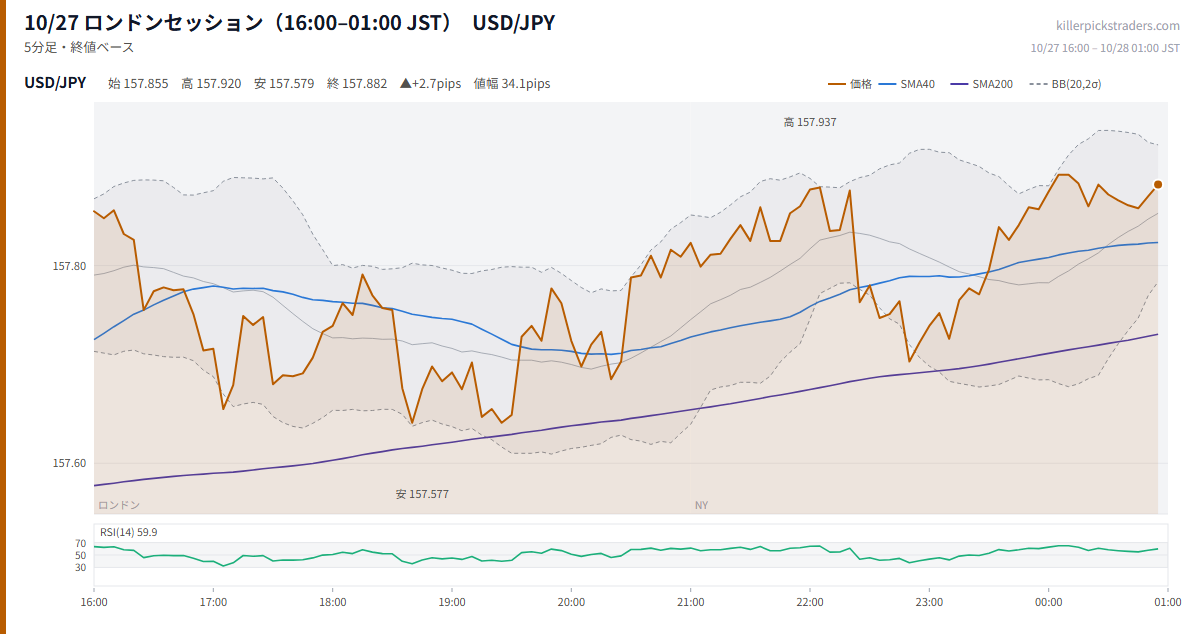The height and width of the screenshot is (634, 1200).
Task: Click the RSI 50 level label
Action: pos(80,555)
